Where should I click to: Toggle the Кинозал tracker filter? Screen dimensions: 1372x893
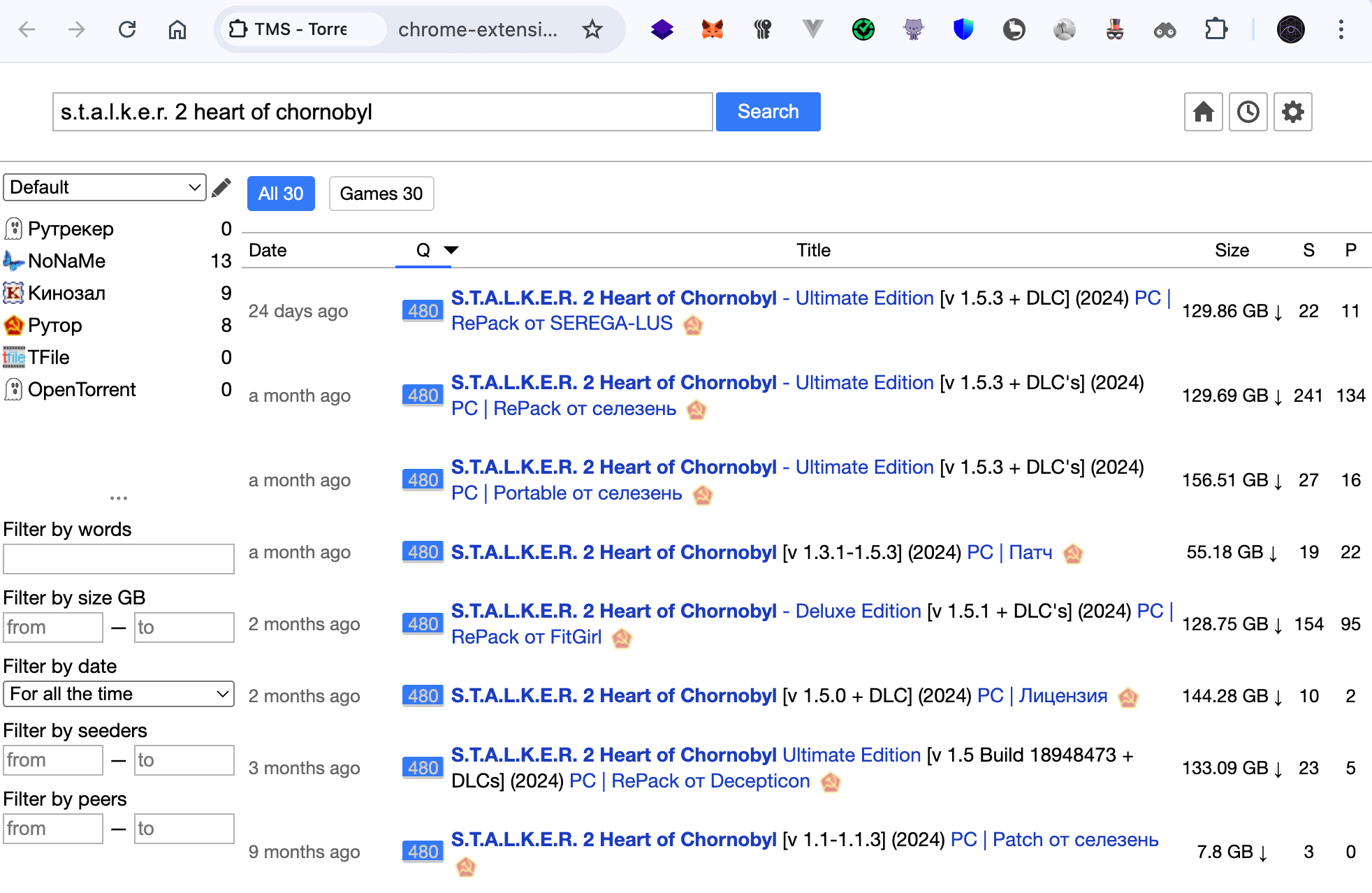(x=67, y=293)
